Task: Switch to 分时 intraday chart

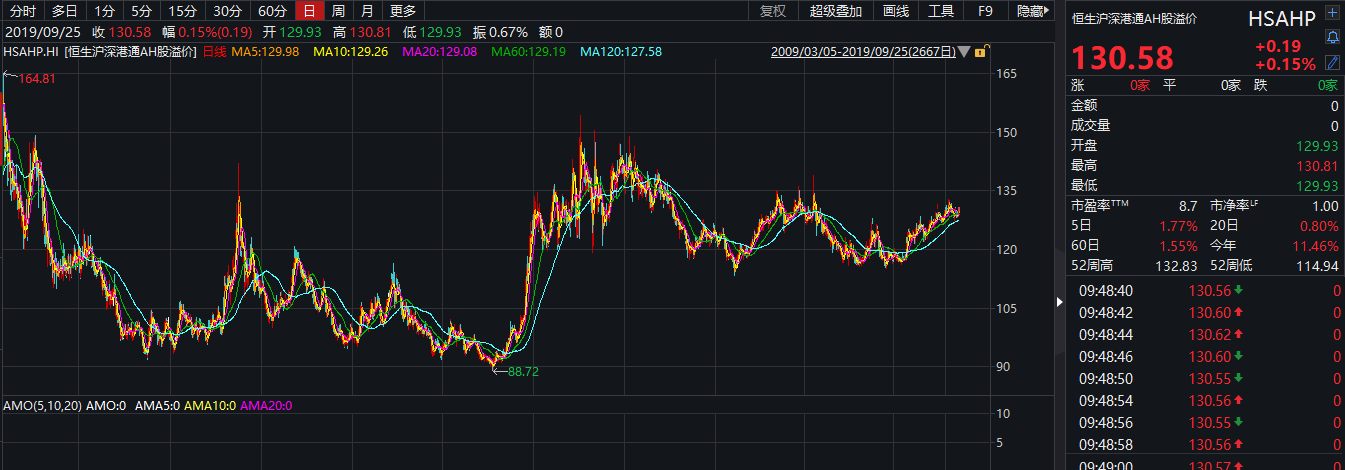Action: point(22,11)
